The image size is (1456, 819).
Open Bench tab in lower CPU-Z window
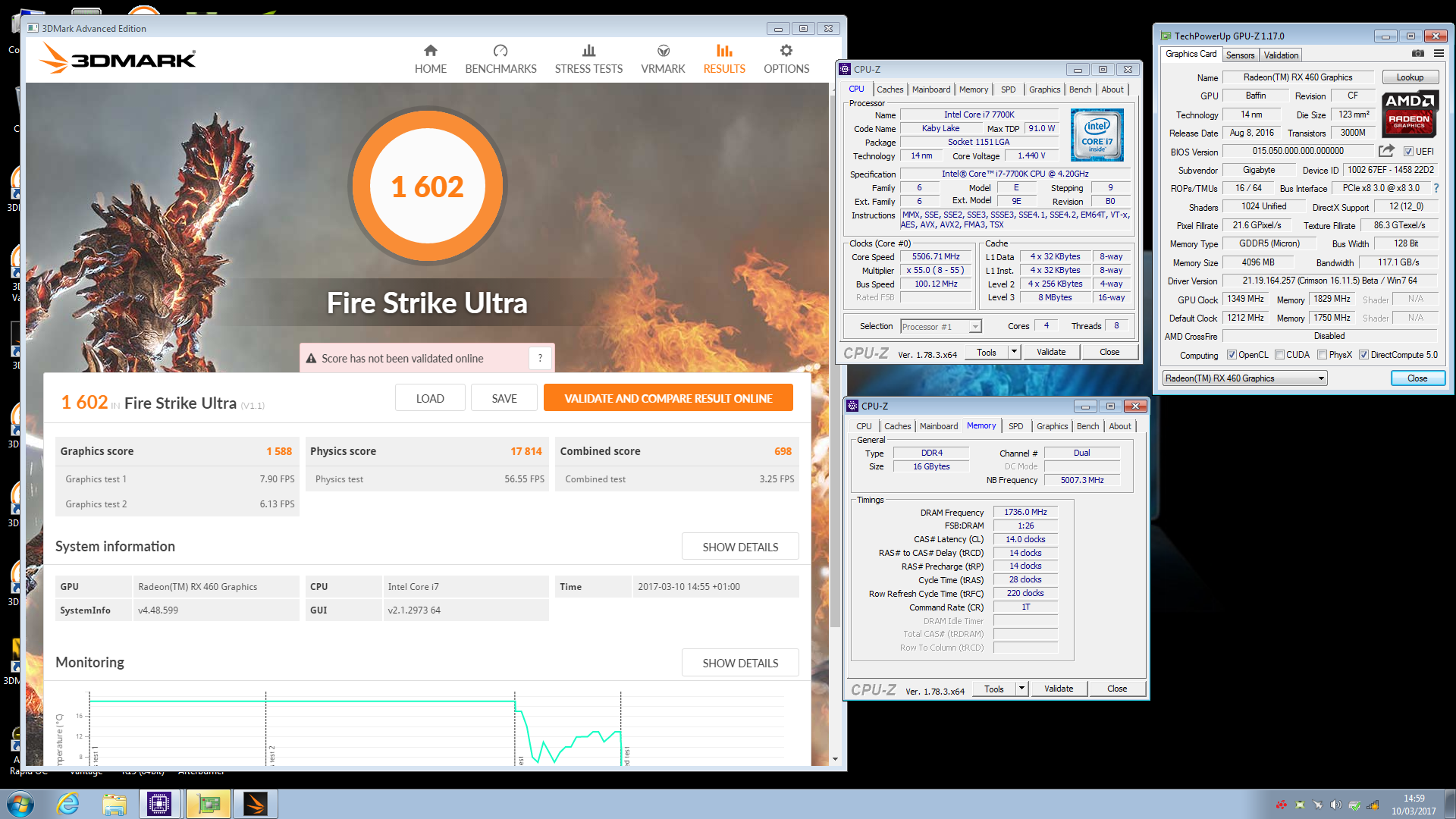[x=1087, y=426]
